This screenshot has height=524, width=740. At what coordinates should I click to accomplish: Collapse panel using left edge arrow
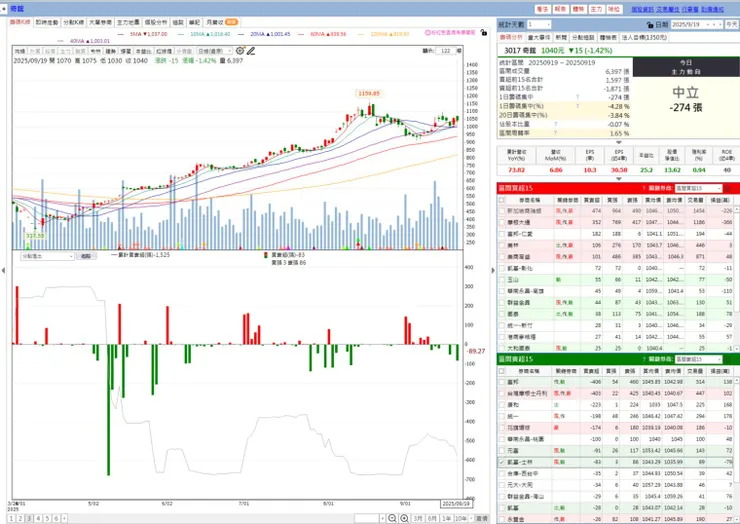(x=3, y=270)
